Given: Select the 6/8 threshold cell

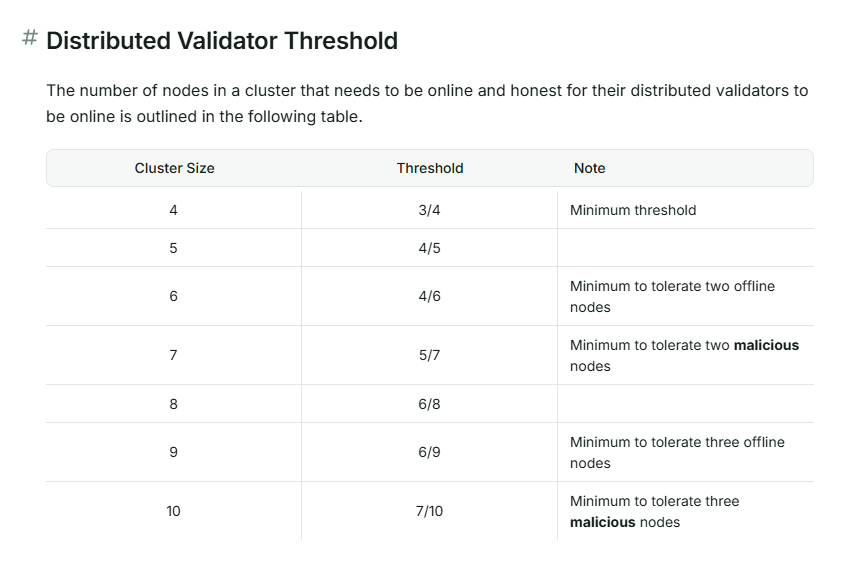Looking at the screenshot, I should click(430, 404).
